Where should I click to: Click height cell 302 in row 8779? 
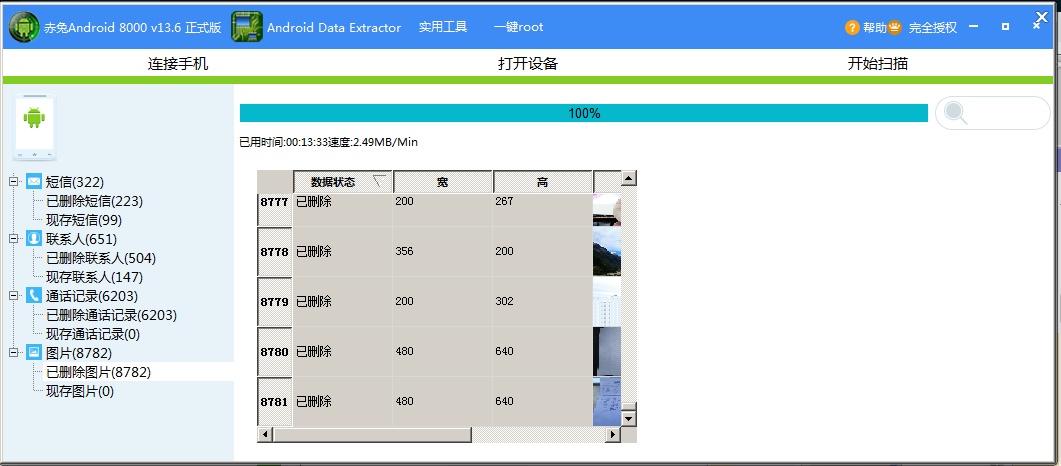coord(543,302)
